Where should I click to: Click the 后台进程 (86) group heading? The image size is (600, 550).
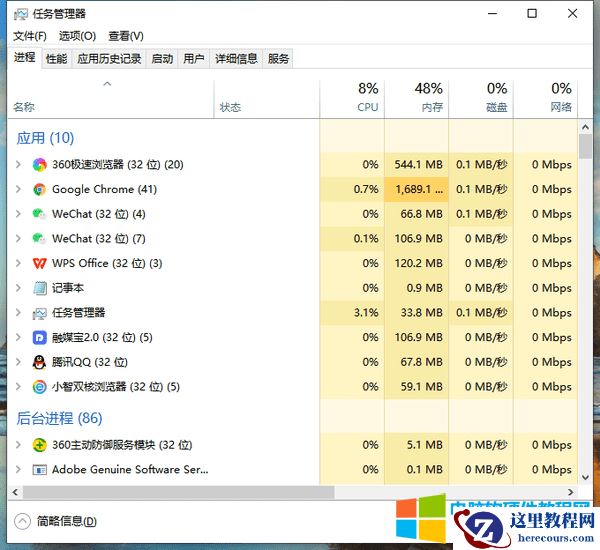click(59, 418)
